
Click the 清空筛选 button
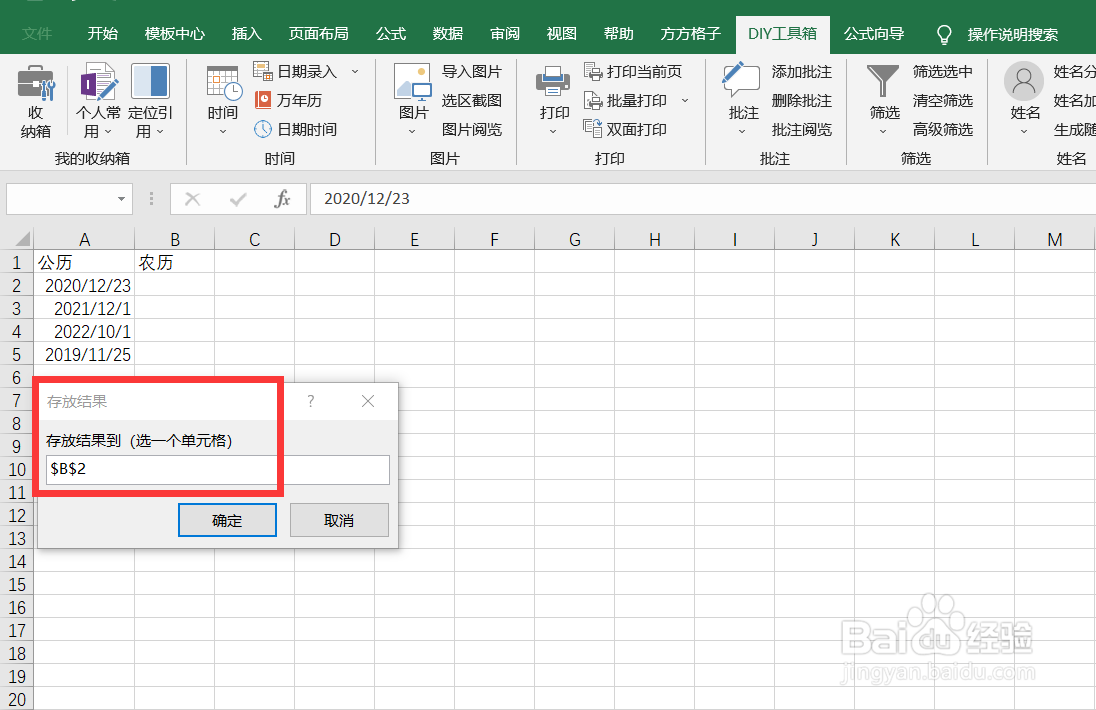[x=943, y=101]
